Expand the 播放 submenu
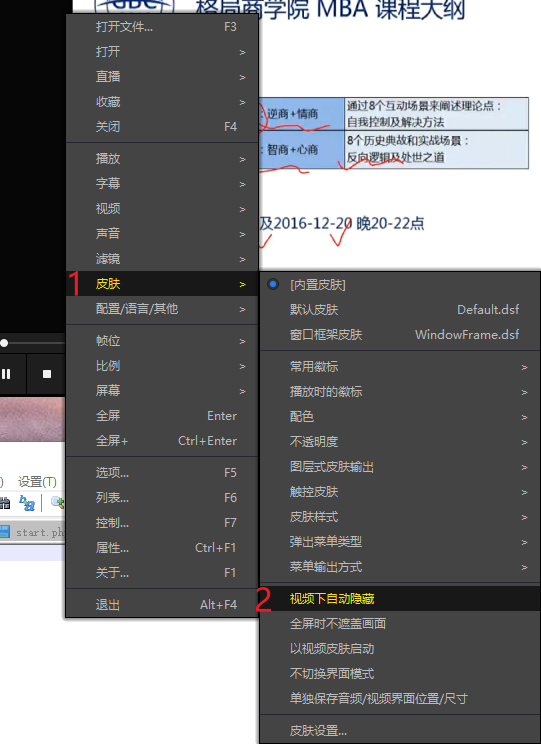 (162, 158)
